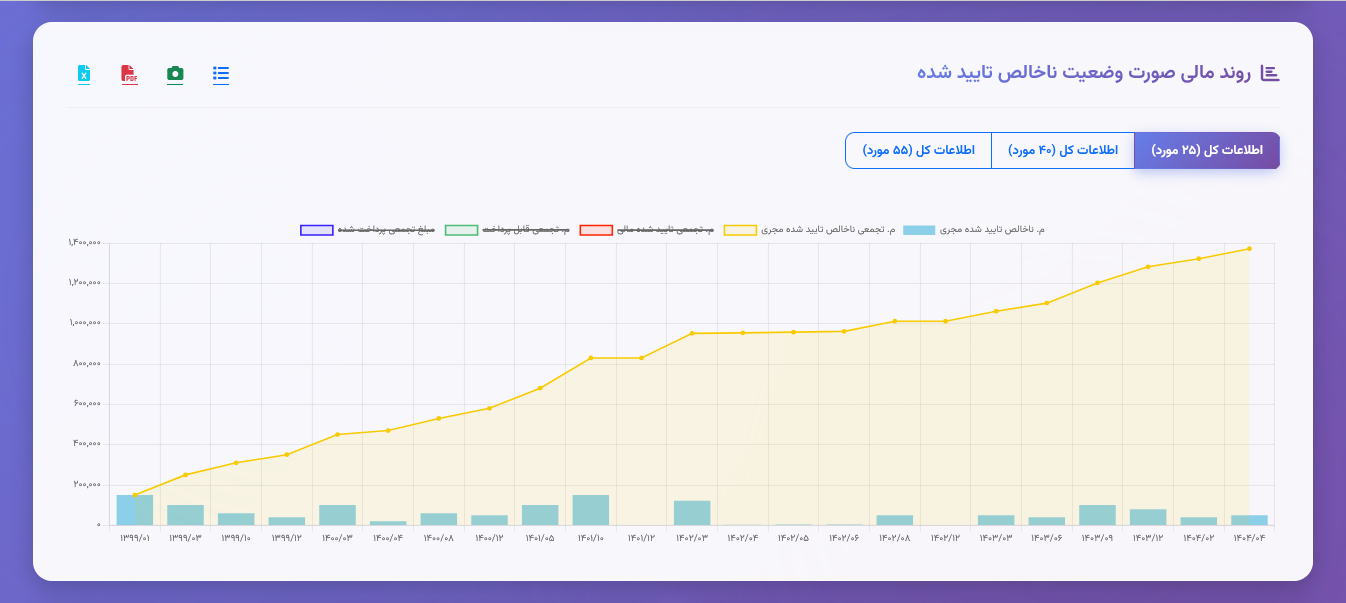Click the x-axis label ۱۴۰۰/۱۲
The width and height of the screenshot is (1346, 603).
[489, 538]
